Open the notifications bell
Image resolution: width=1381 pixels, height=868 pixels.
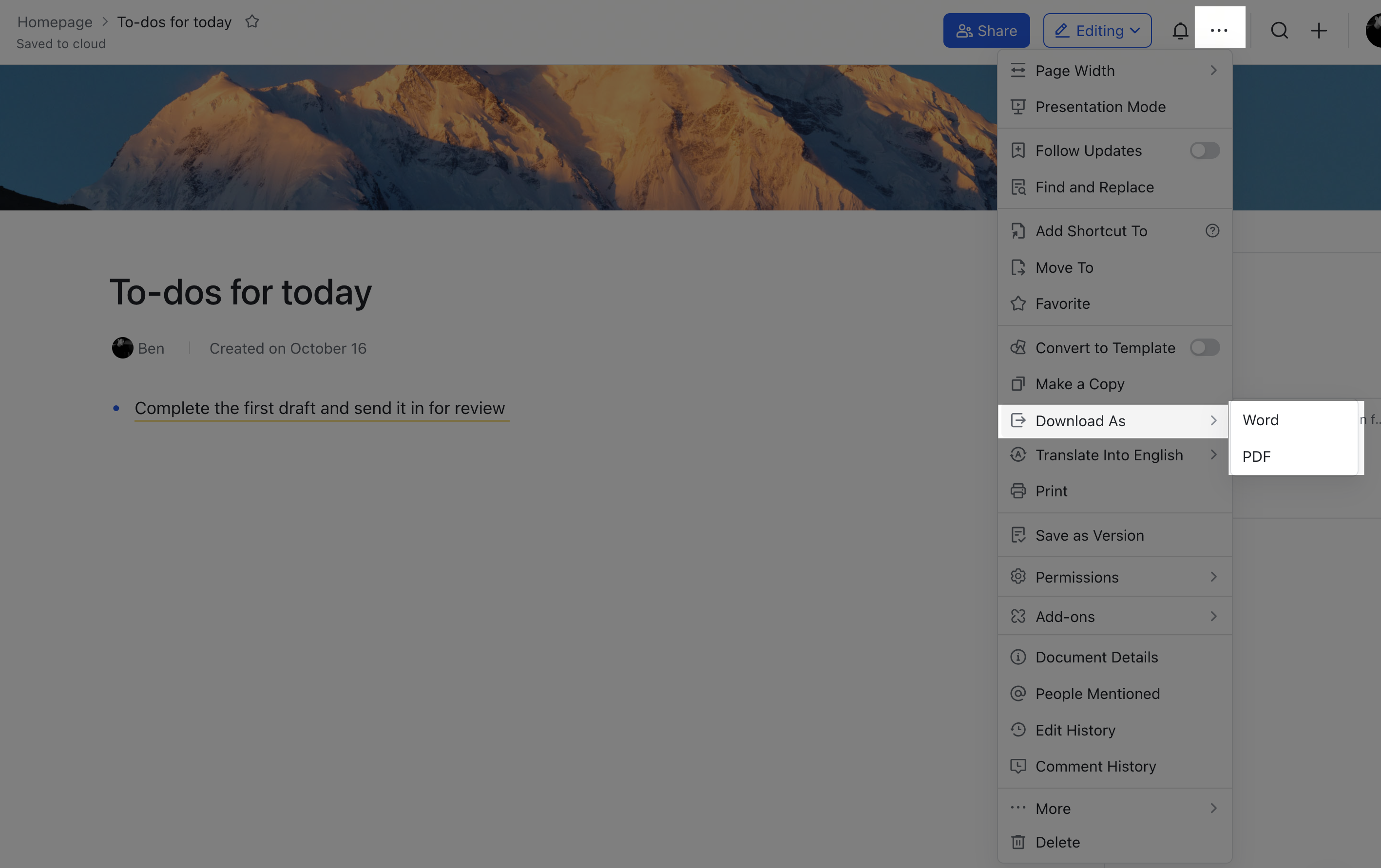point(1181,30)
